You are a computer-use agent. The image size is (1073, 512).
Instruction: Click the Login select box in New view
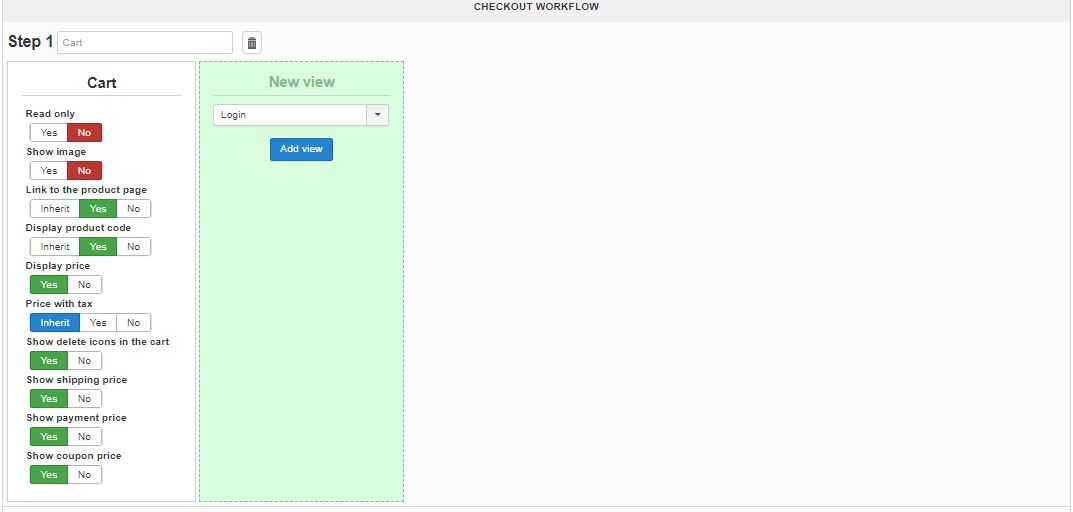pos(300,115)
